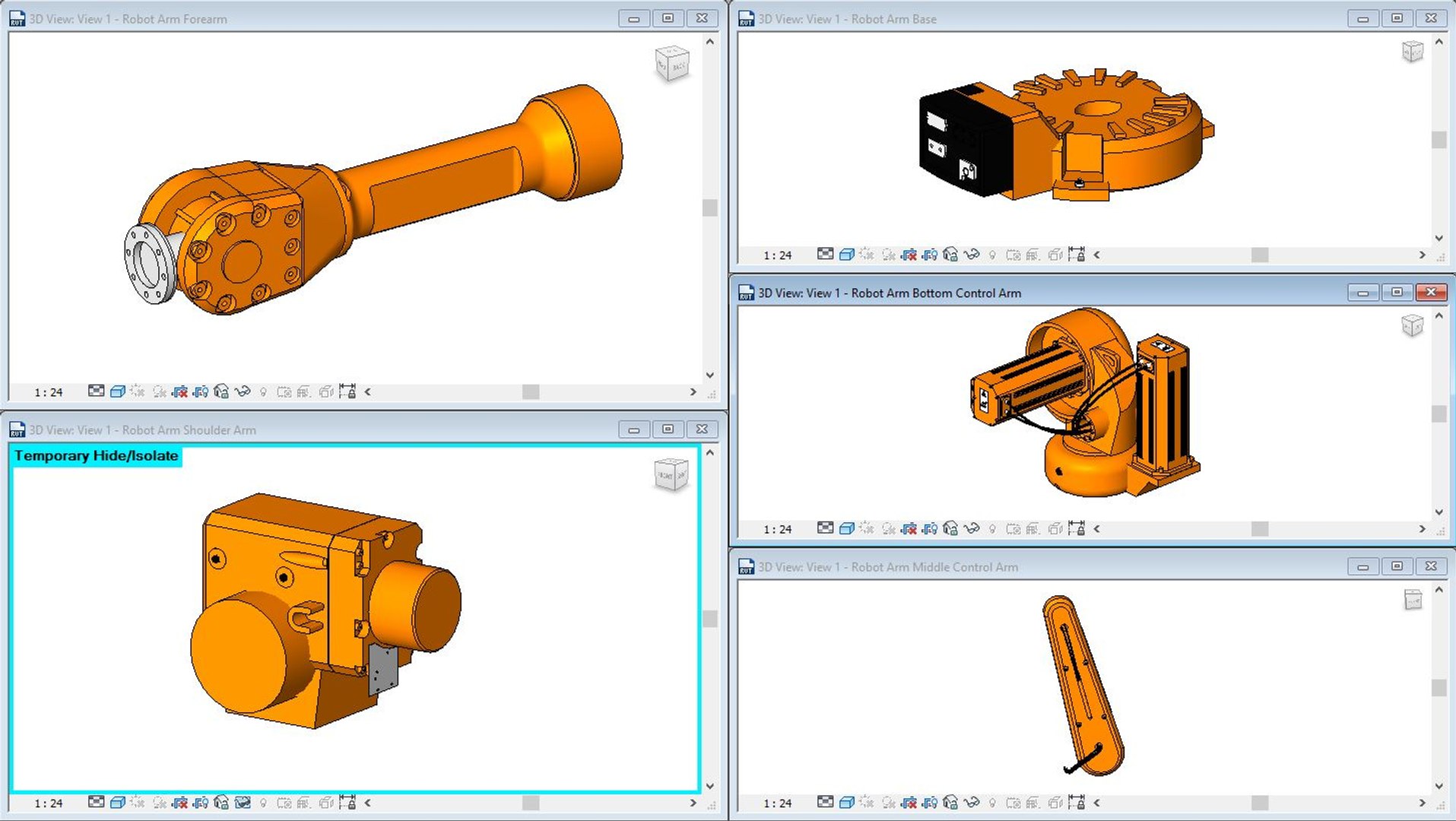Click horizontal scrollbar thumb in Shoulder Arm view
This screenshot has width=1456, height=821.
coord(531,802)
